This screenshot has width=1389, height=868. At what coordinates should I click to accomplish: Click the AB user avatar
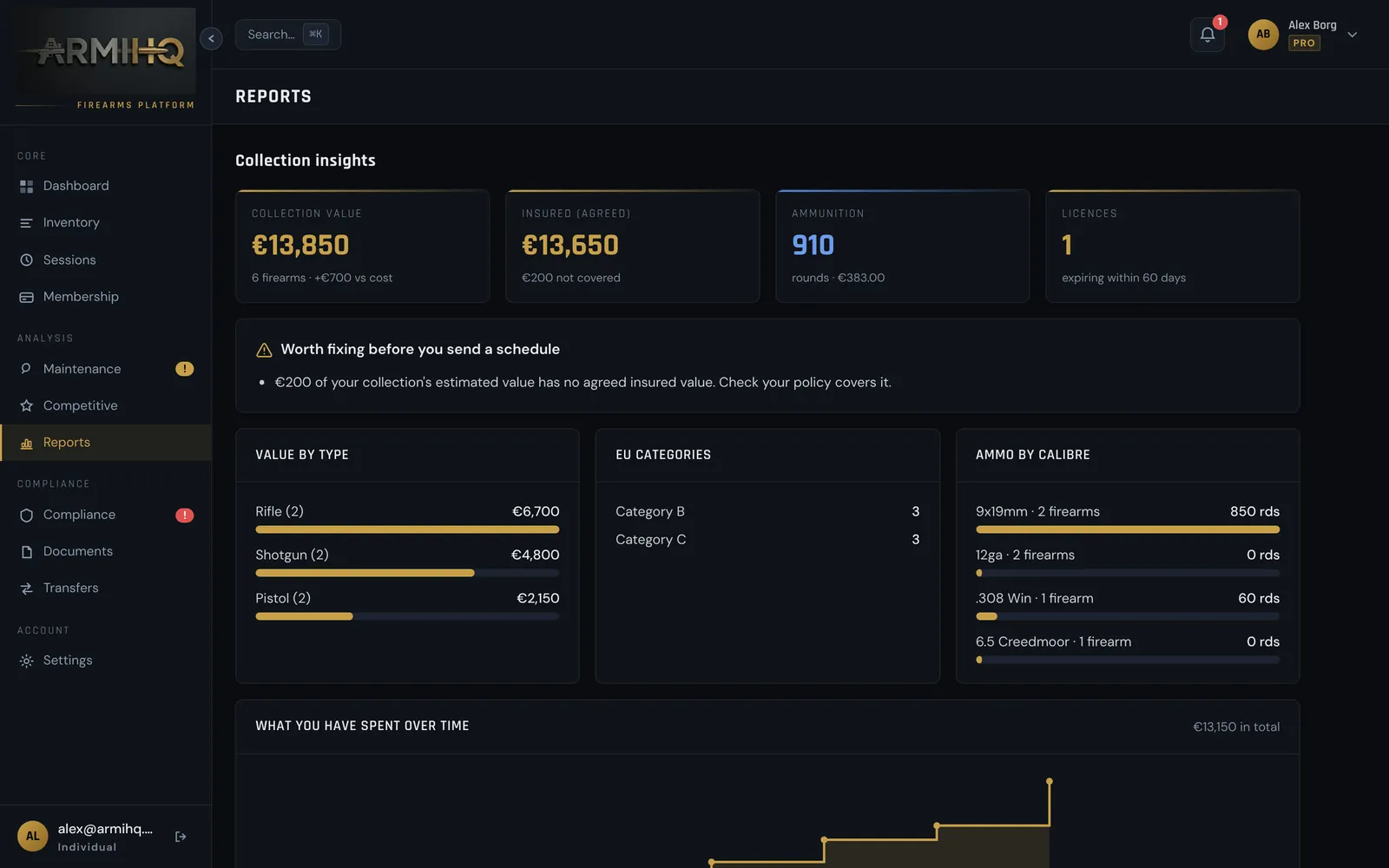click(x=1263, y=35)
